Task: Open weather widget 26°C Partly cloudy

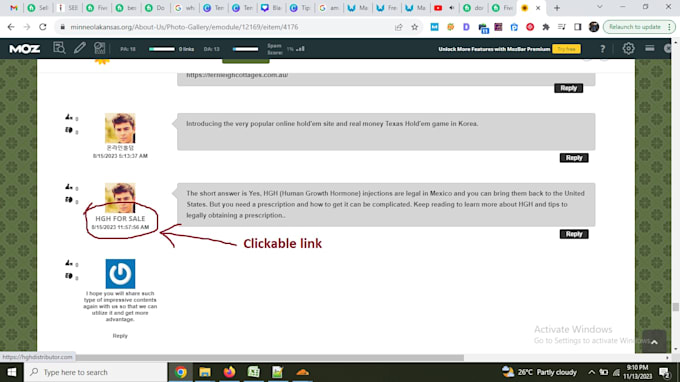Action: (x=539, y=372)
